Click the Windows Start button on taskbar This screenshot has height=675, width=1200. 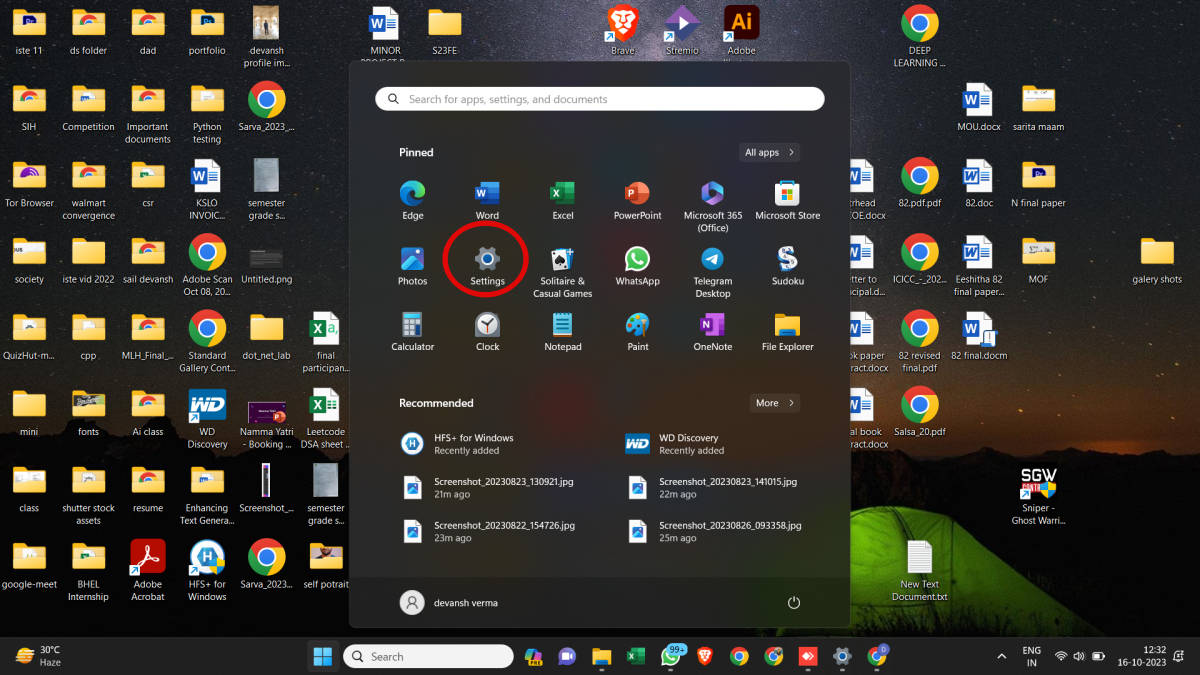point(323,657)
